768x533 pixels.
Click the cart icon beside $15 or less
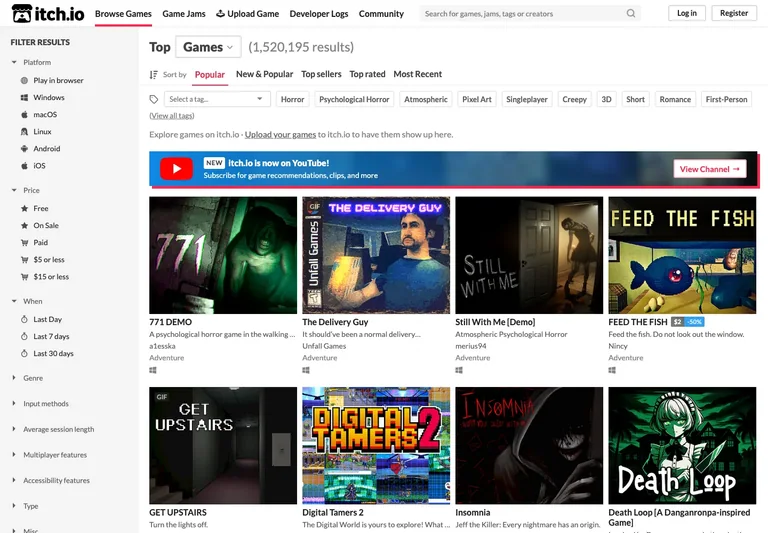24,277
